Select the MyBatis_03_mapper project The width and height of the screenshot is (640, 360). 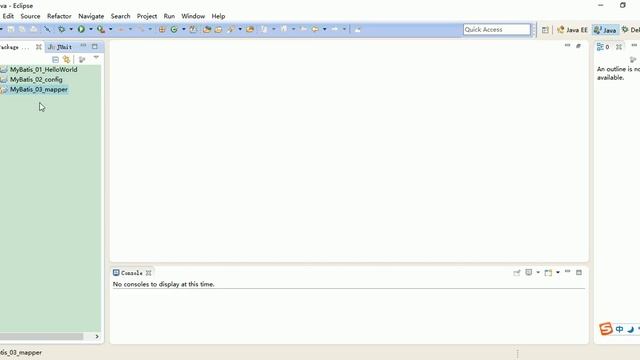pos(39,89)
